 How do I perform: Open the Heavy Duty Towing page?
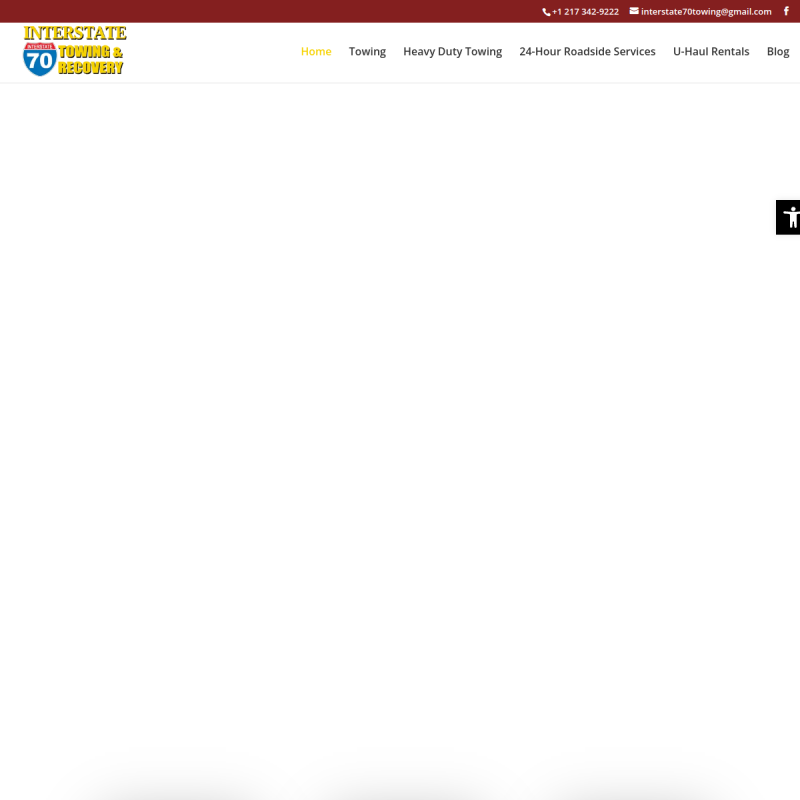pos(453,52)
